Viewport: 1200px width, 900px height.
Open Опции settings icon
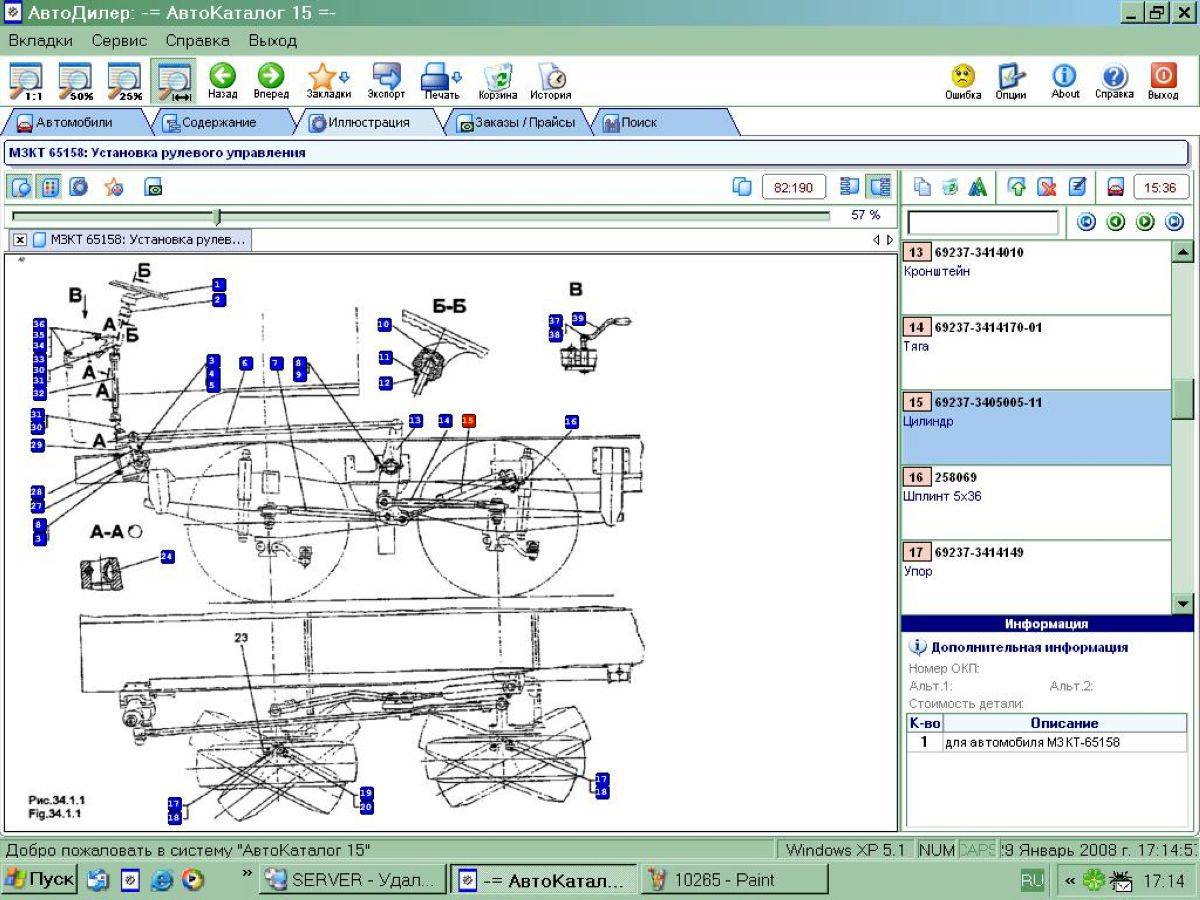click(x=1010, y=80)
